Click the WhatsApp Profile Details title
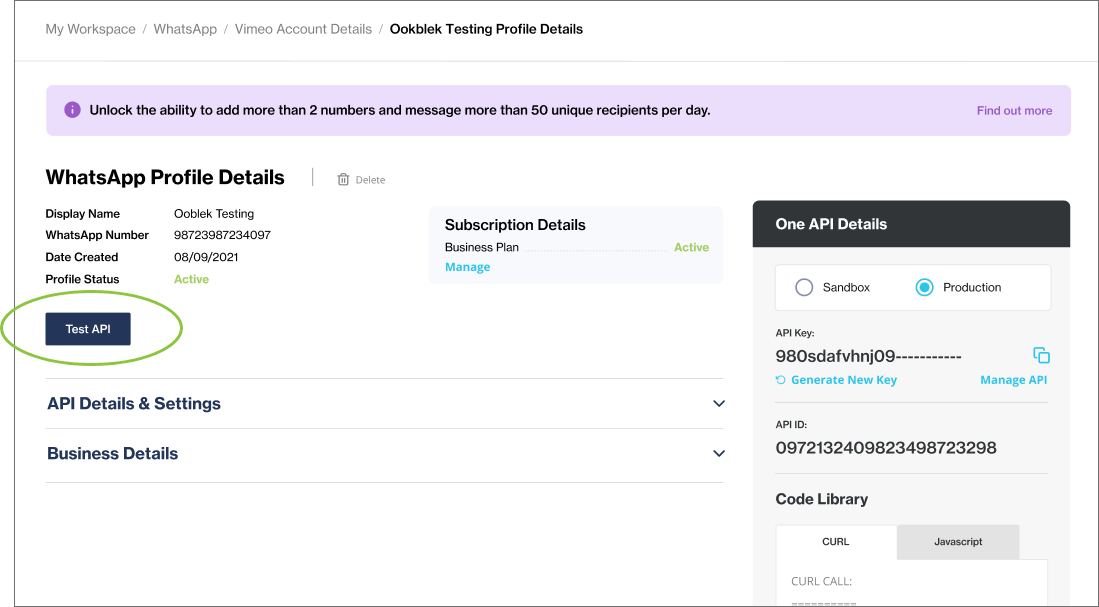This screenshot has height=607, width=1099. pyautogui.click(x=165, y=177)
